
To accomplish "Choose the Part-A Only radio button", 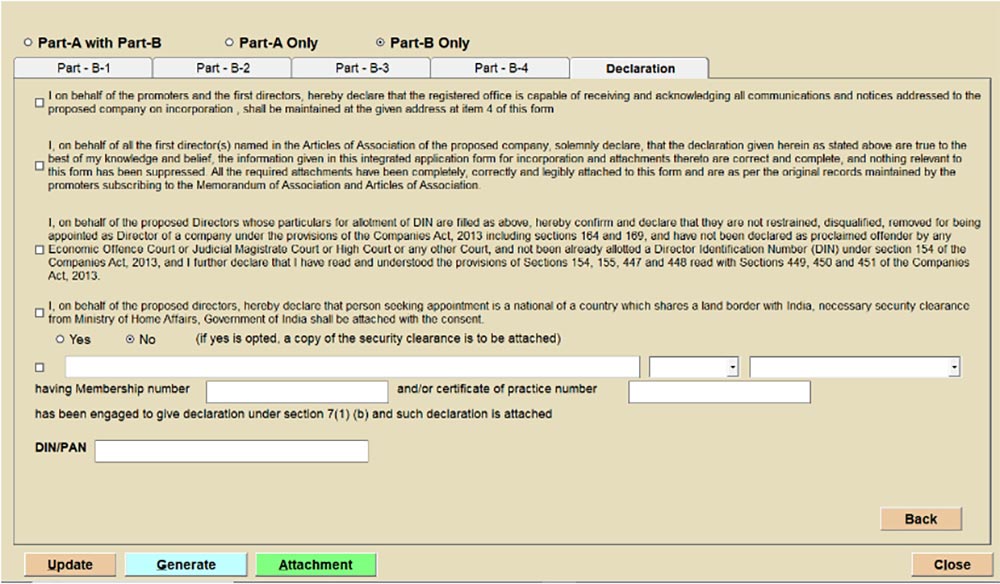I will click(229, 43).
